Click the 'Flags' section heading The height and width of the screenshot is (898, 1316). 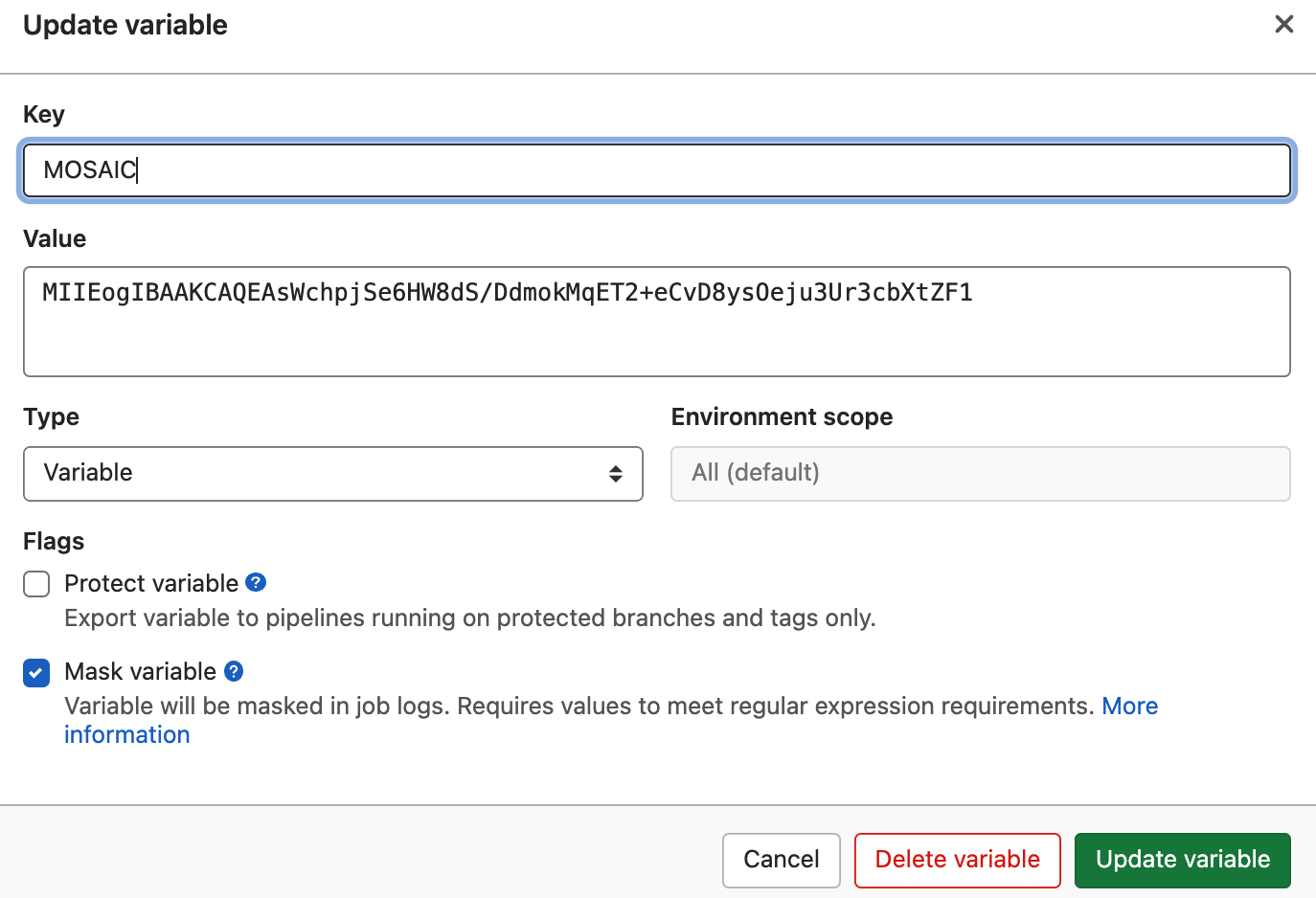(x=54, y=541)
